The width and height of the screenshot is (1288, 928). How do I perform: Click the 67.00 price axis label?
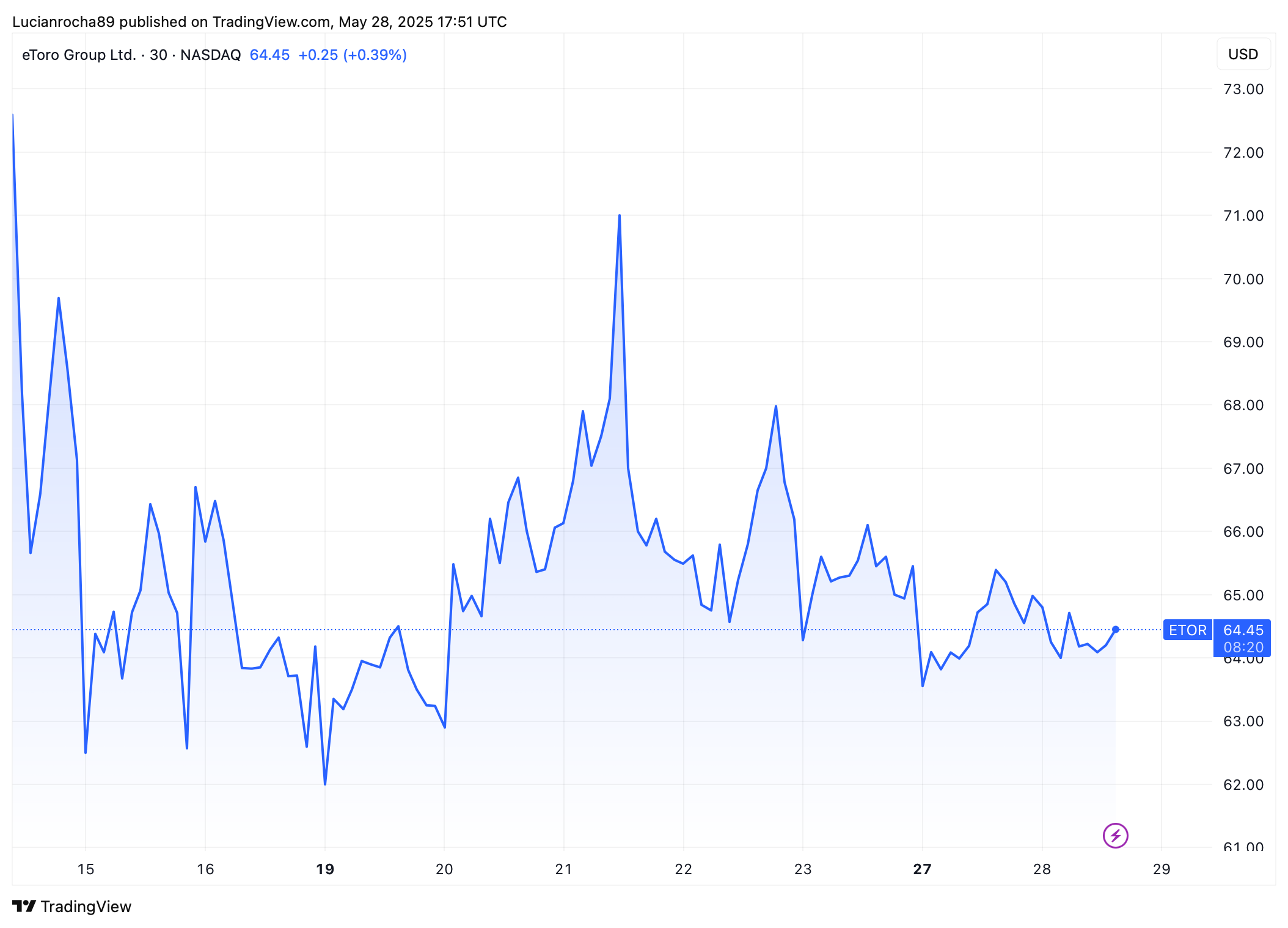pos(1243,469)
